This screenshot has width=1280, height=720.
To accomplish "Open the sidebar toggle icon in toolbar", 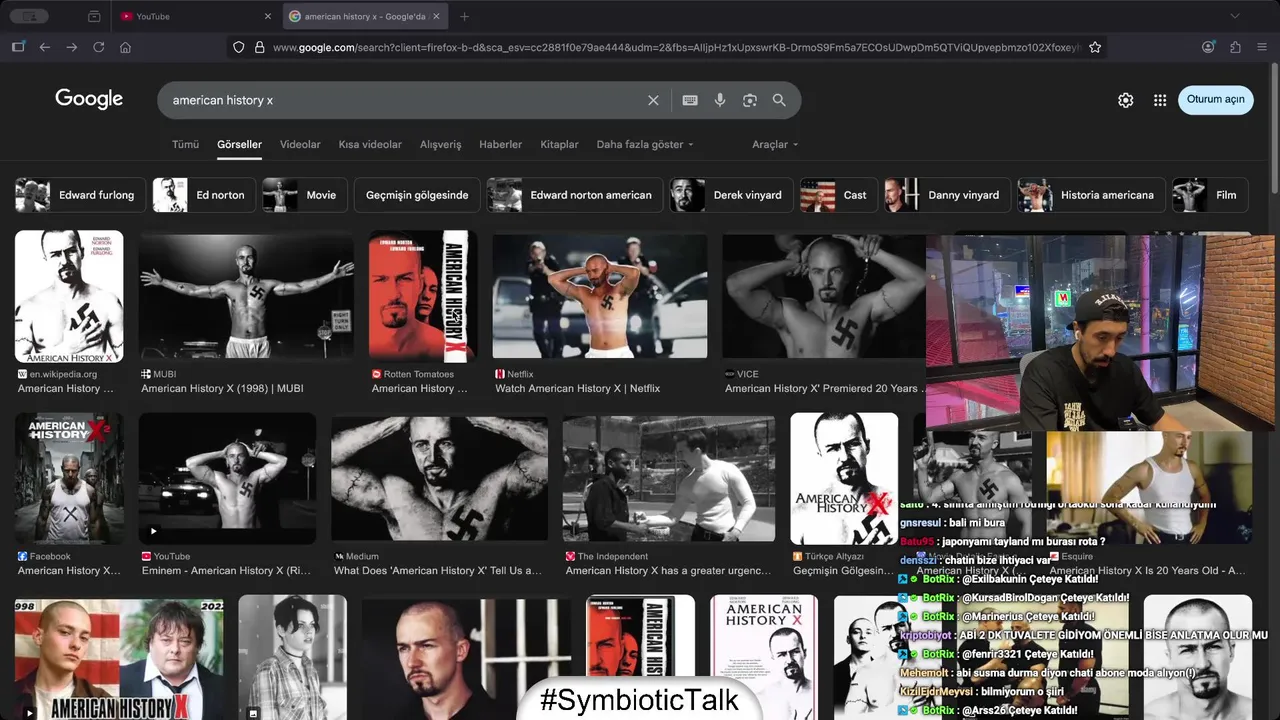I will point(18,47).
